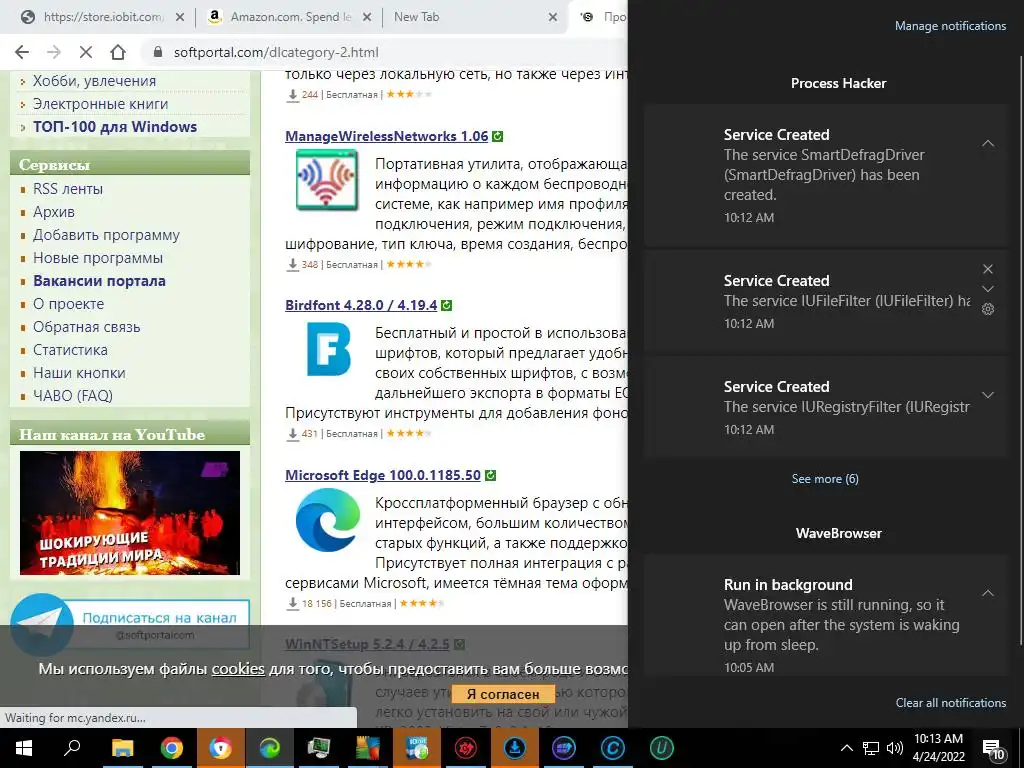1024x768 pixels.
Task: Open the Статистика sidebar link
Action: pos(71,350)
